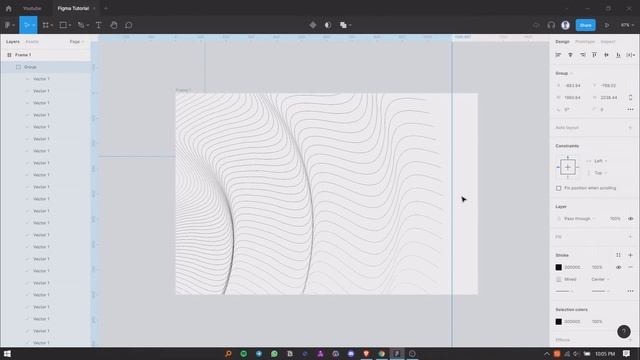Add Auto layout with plus icon

(630, 128)
